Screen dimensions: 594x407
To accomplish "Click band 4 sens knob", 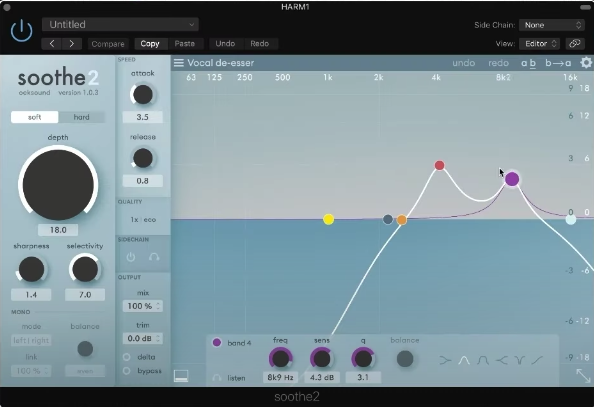I will coord(322,358).
